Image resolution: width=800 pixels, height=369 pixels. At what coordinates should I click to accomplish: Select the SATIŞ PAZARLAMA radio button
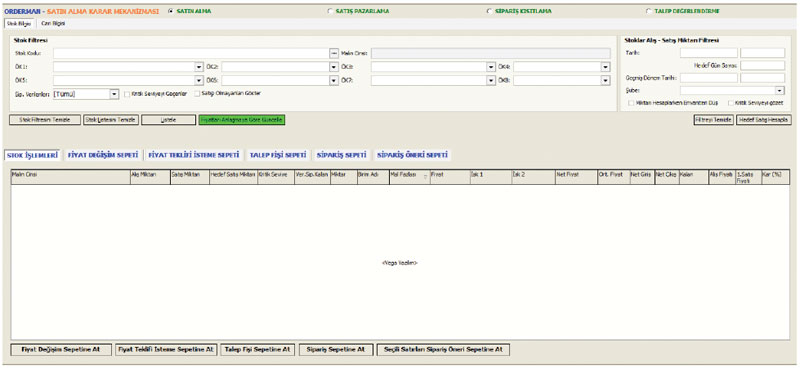[x=330, y=11]
